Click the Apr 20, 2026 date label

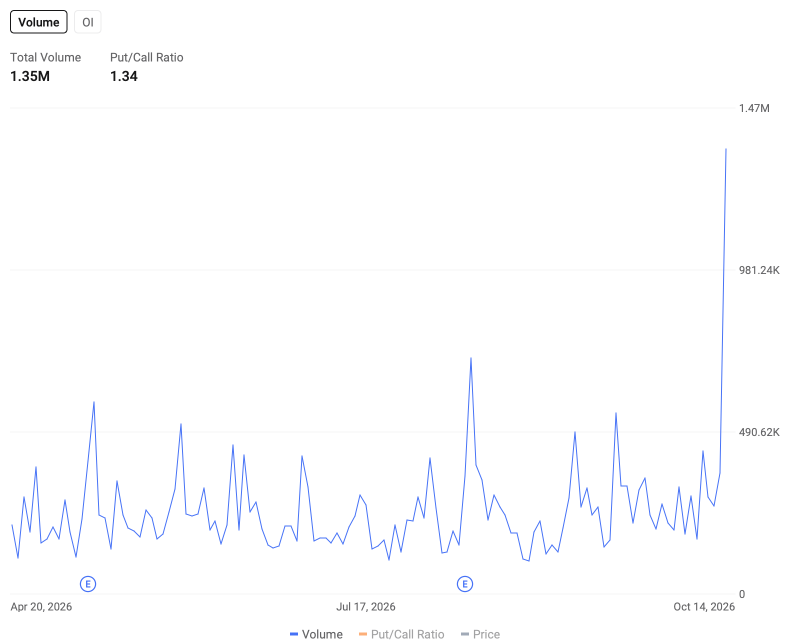tap(41, 607)
